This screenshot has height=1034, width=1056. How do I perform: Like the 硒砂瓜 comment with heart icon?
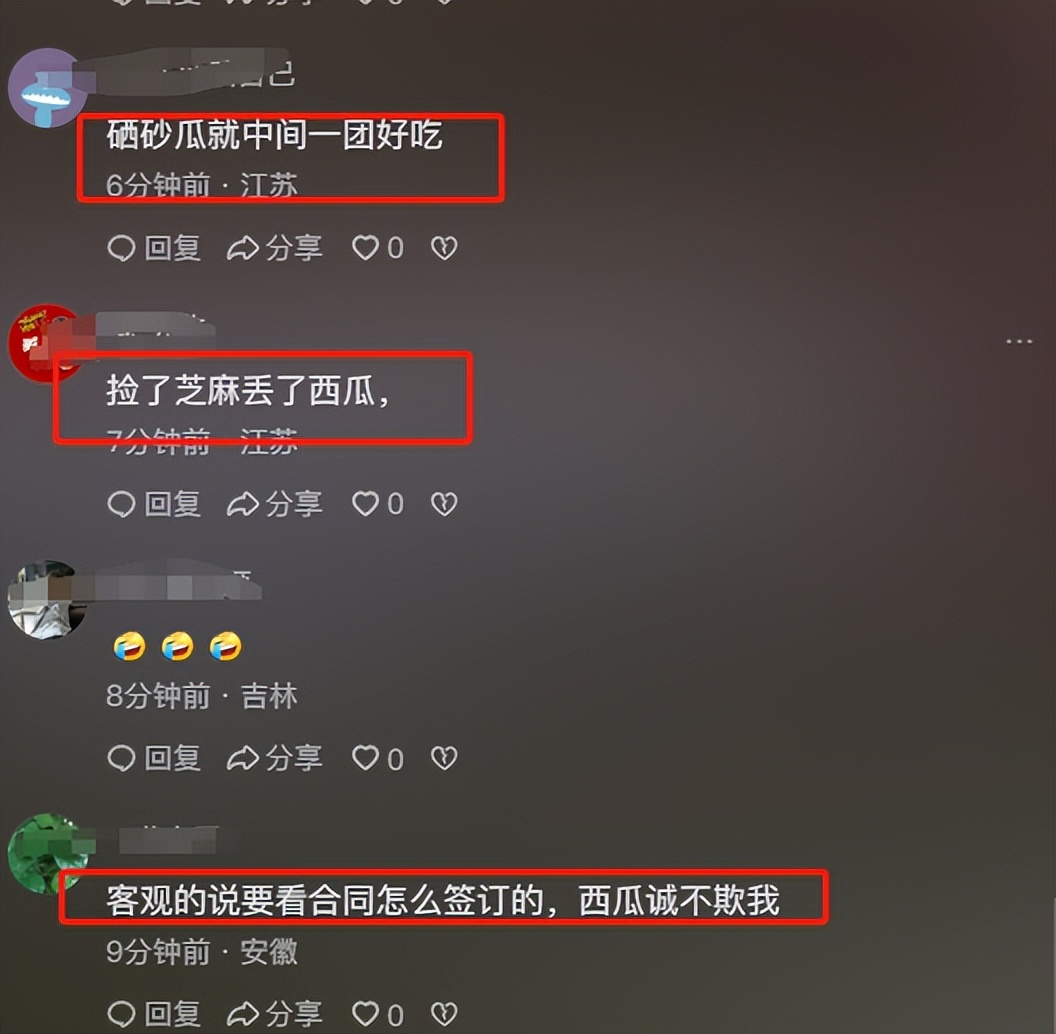377,248
